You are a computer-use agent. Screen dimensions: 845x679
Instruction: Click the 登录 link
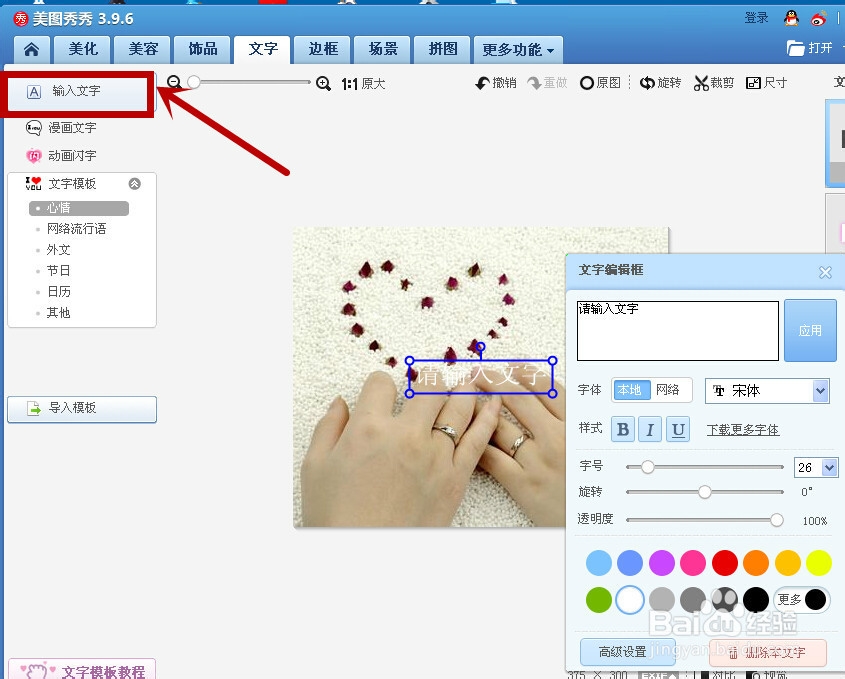pyautogui.click(x=757, y=18)
